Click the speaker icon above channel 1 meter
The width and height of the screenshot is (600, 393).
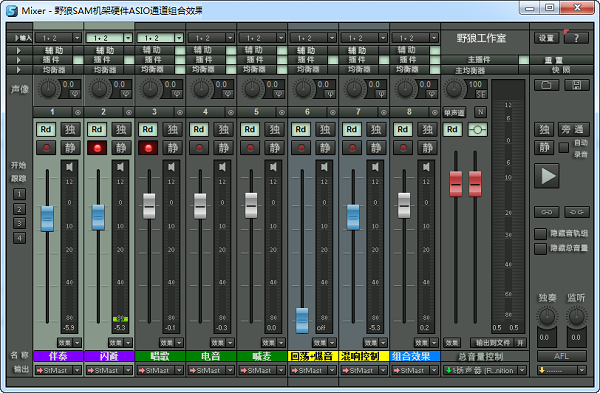pos(69,167)
